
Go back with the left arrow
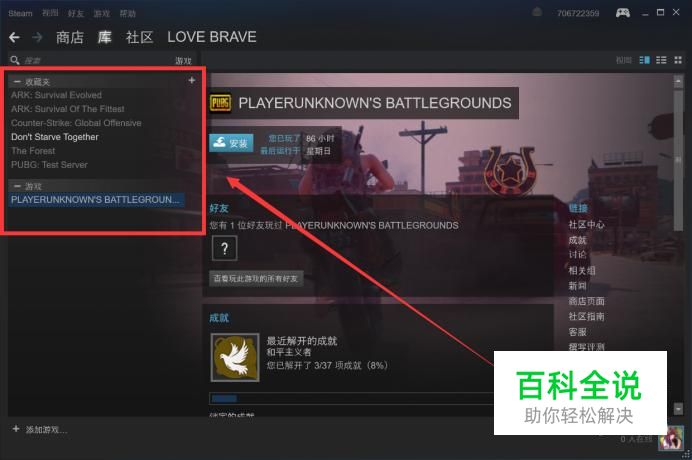(14, 38)
